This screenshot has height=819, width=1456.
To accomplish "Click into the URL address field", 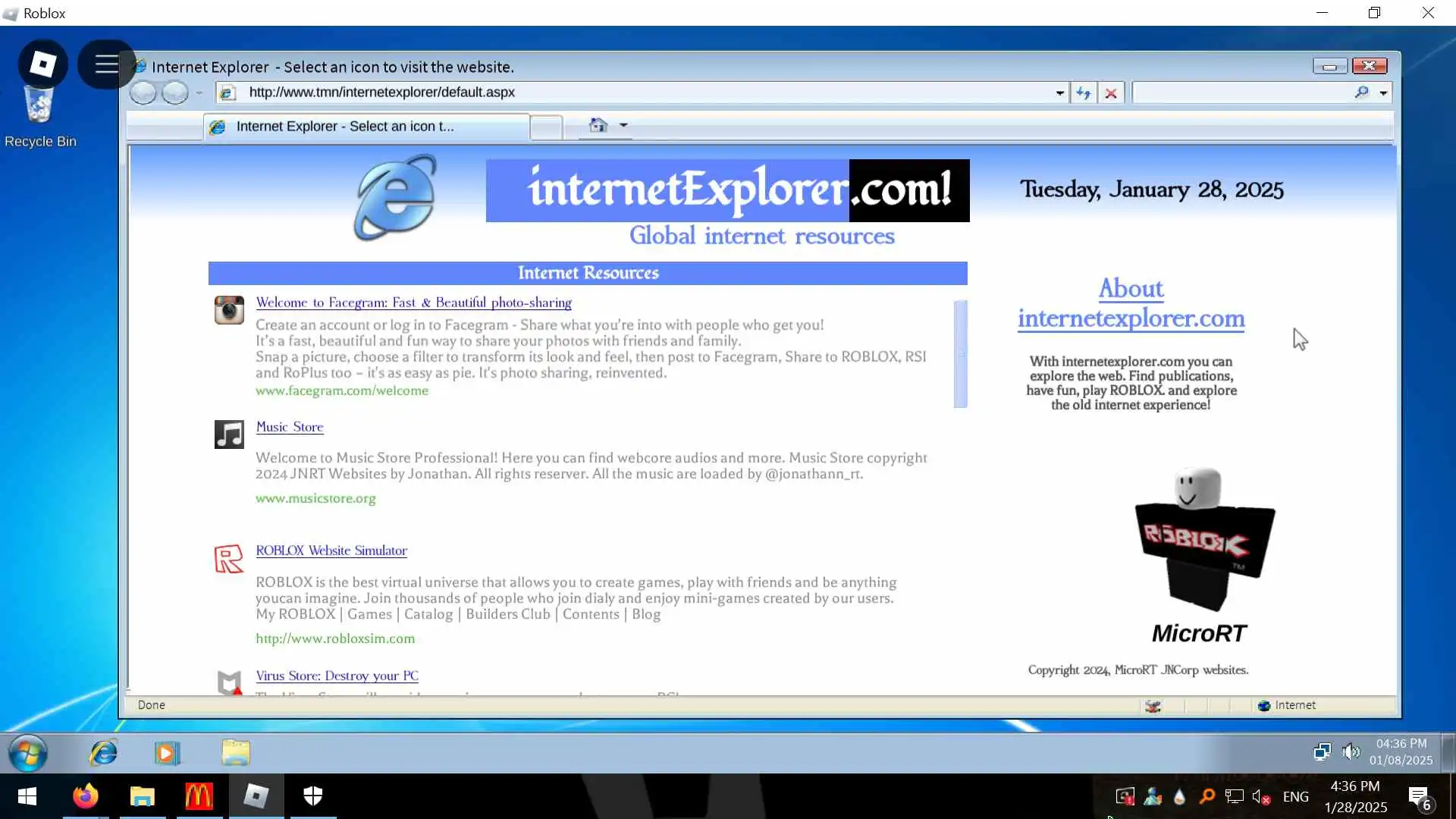I will pos(645,93).
